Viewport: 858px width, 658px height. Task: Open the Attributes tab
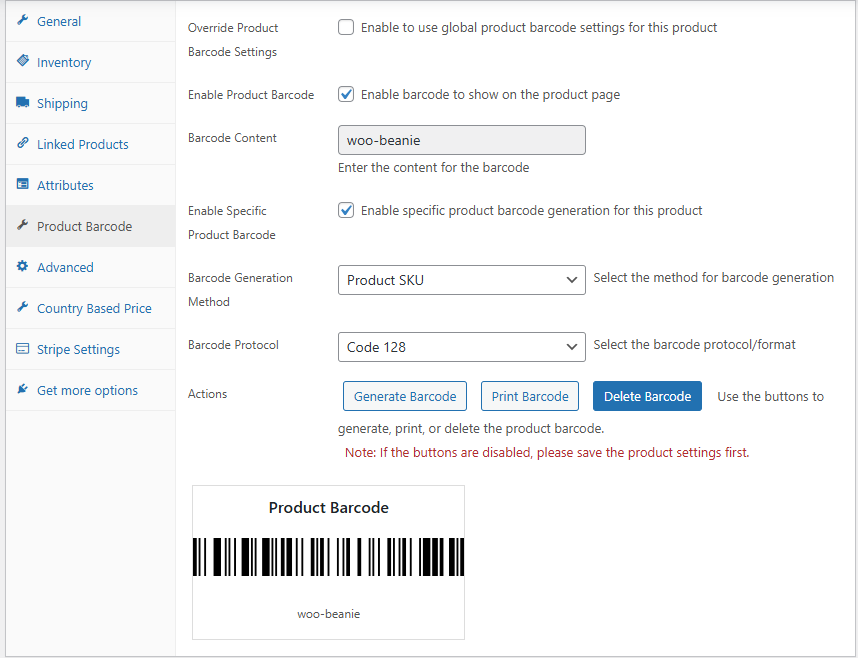[91, 186]
